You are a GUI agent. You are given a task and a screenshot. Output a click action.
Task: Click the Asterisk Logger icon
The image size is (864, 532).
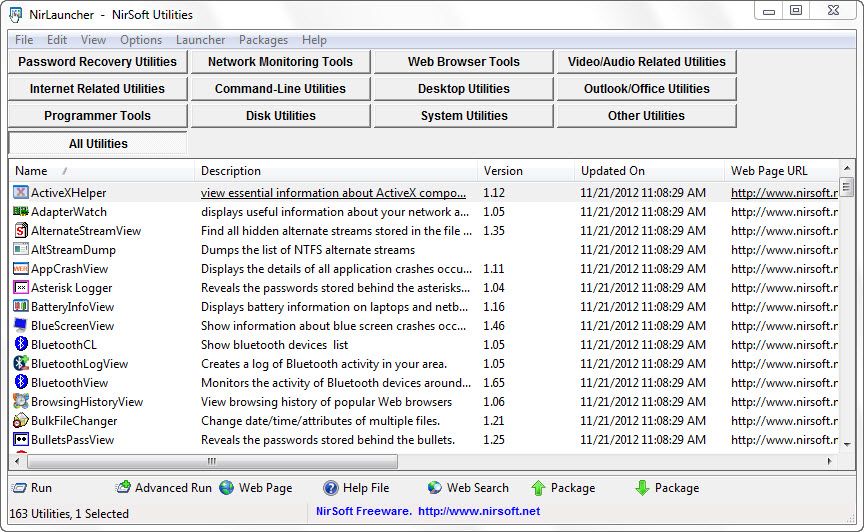click(x=20, y=287)
